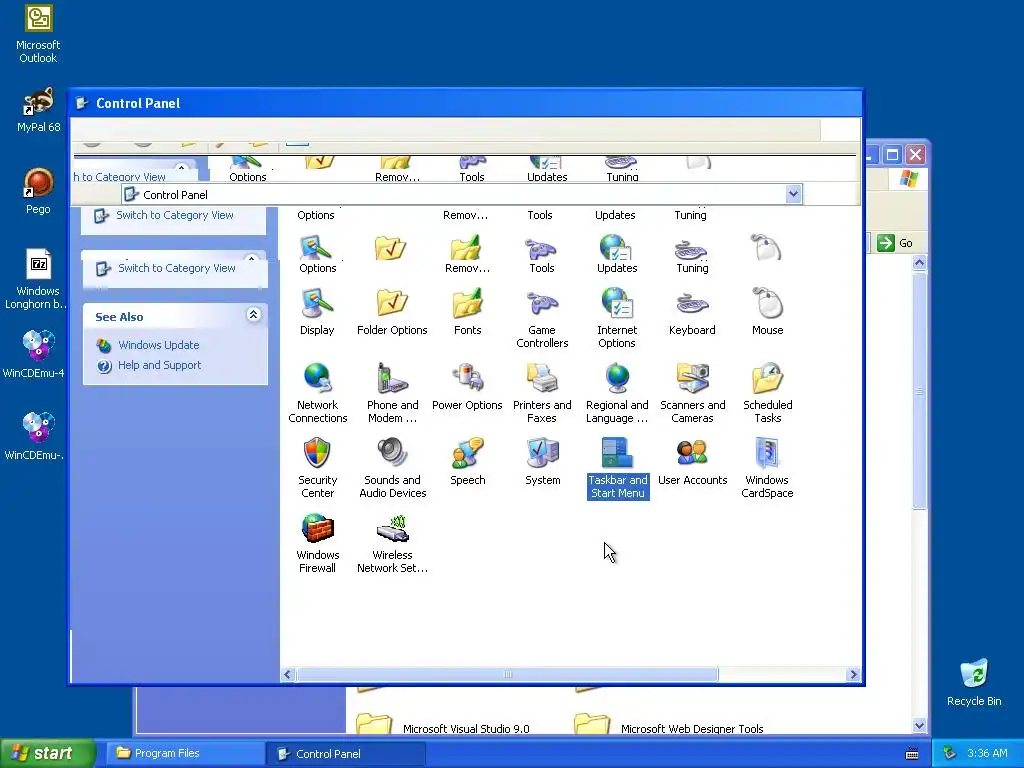Open the Speech applet
The image size is (1024, 768).
468,462
